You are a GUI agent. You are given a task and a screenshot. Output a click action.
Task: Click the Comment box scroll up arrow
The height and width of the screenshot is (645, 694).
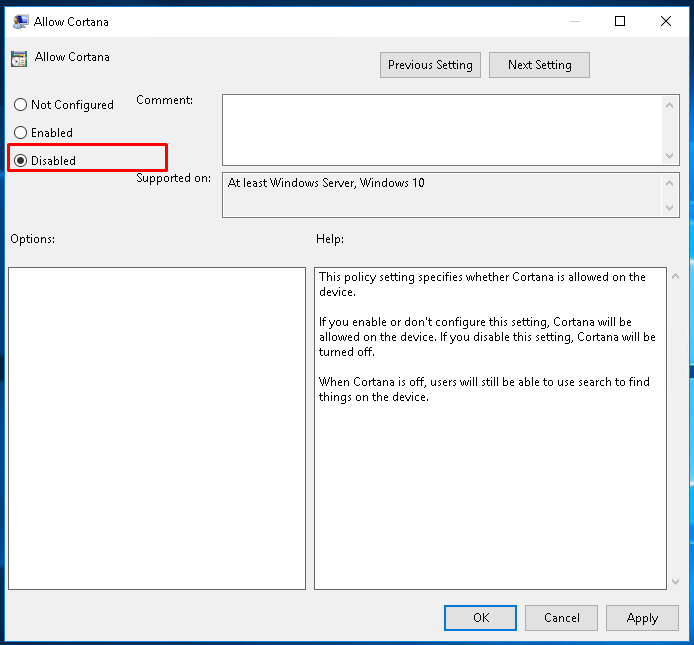coord(670,105)
